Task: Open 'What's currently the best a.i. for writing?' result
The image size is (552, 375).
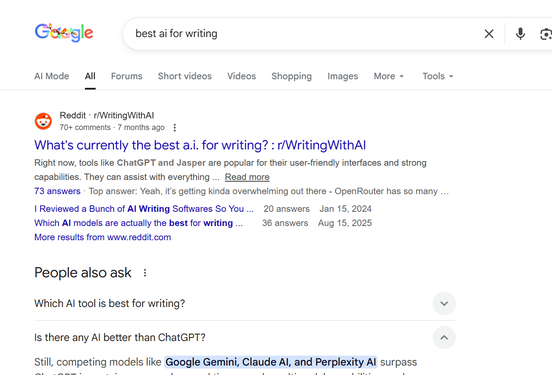Action: pyautogui.click(x=200, y=145)
